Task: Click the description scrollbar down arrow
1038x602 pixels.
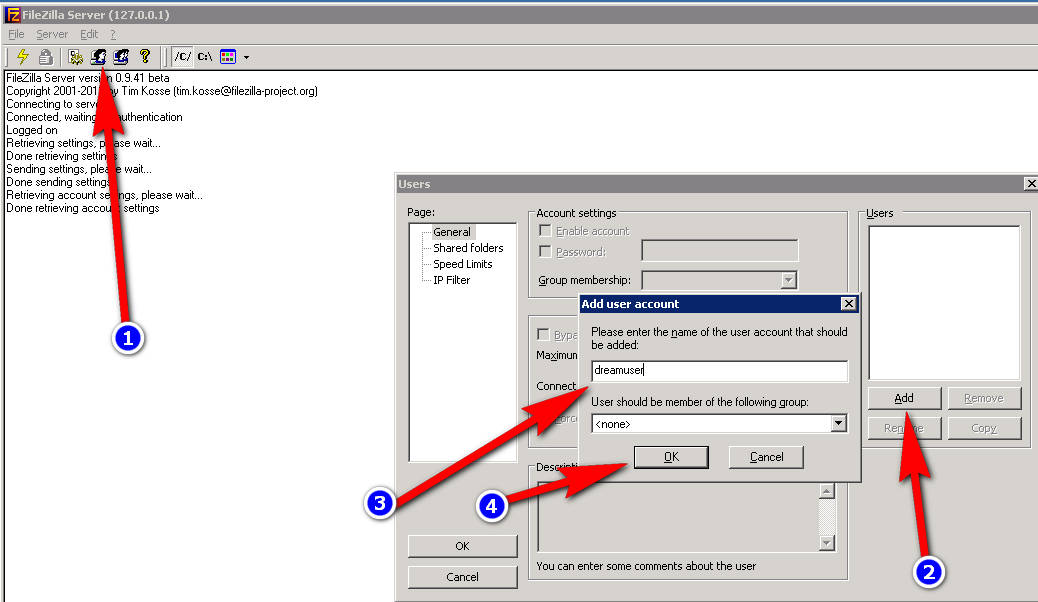Action: (x=826, y=543)
